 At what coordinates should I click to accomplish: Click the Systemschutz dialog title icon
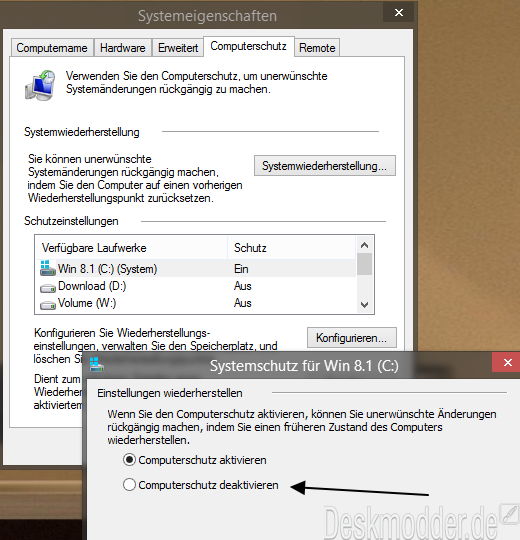(x=96, y=364)
